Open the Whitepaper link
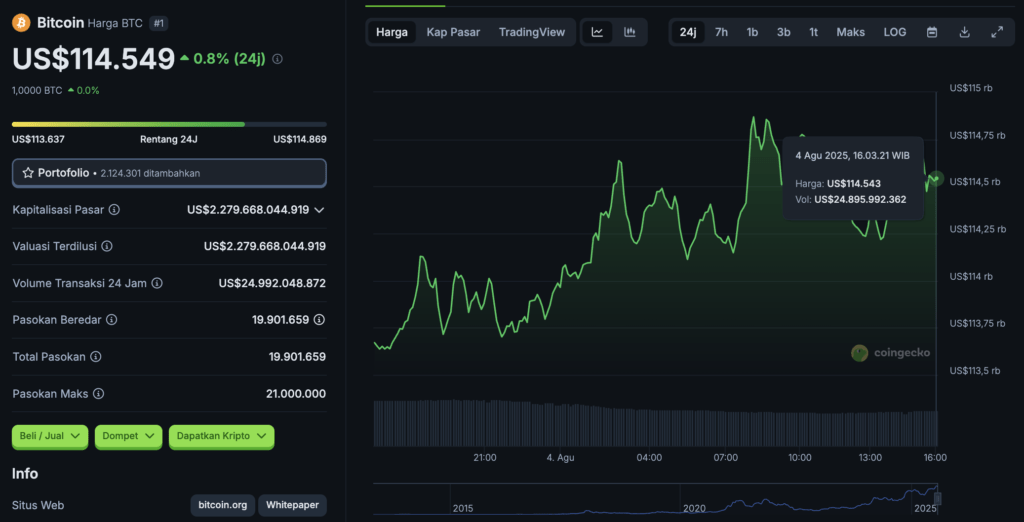Viewport: 1024px width, 522px height. point(293,505)
